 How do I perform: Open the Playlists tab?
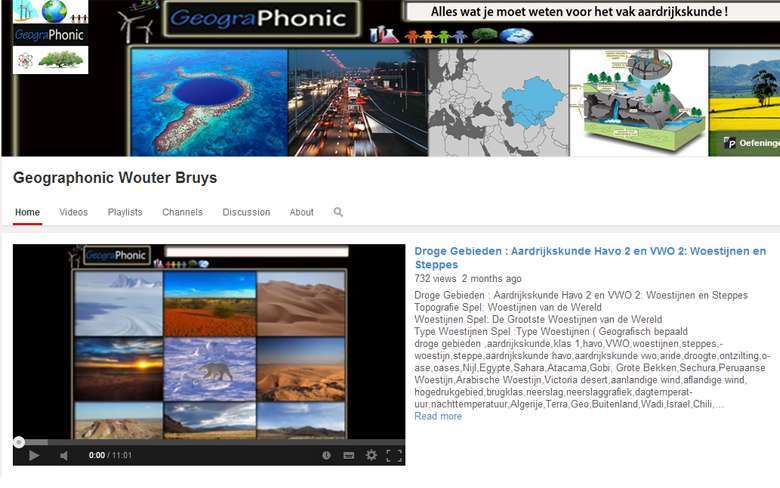(x=125, y=212)
